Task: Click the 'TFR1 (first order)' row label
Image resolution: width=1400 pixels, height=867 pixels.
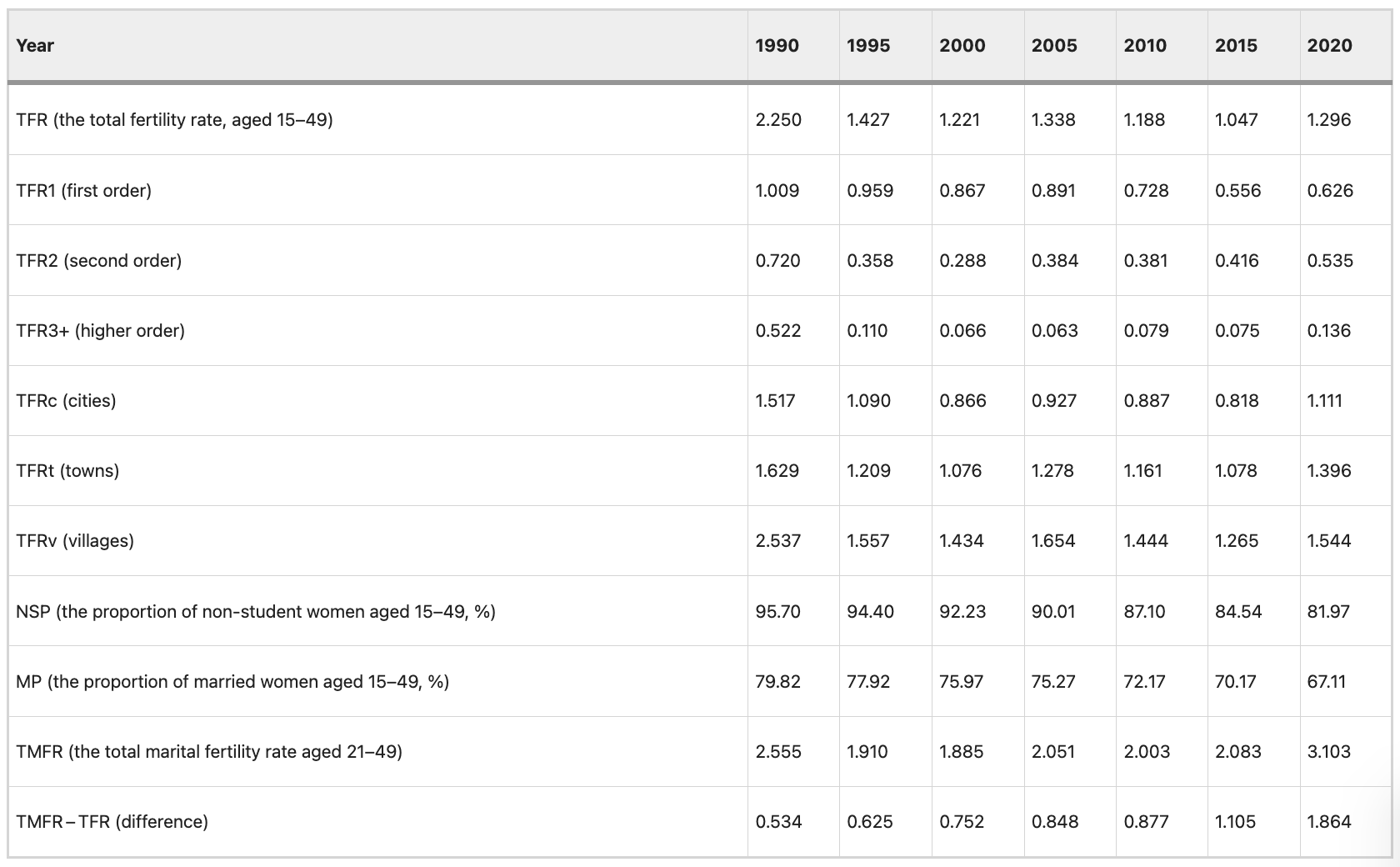Action: pos(83,191)
